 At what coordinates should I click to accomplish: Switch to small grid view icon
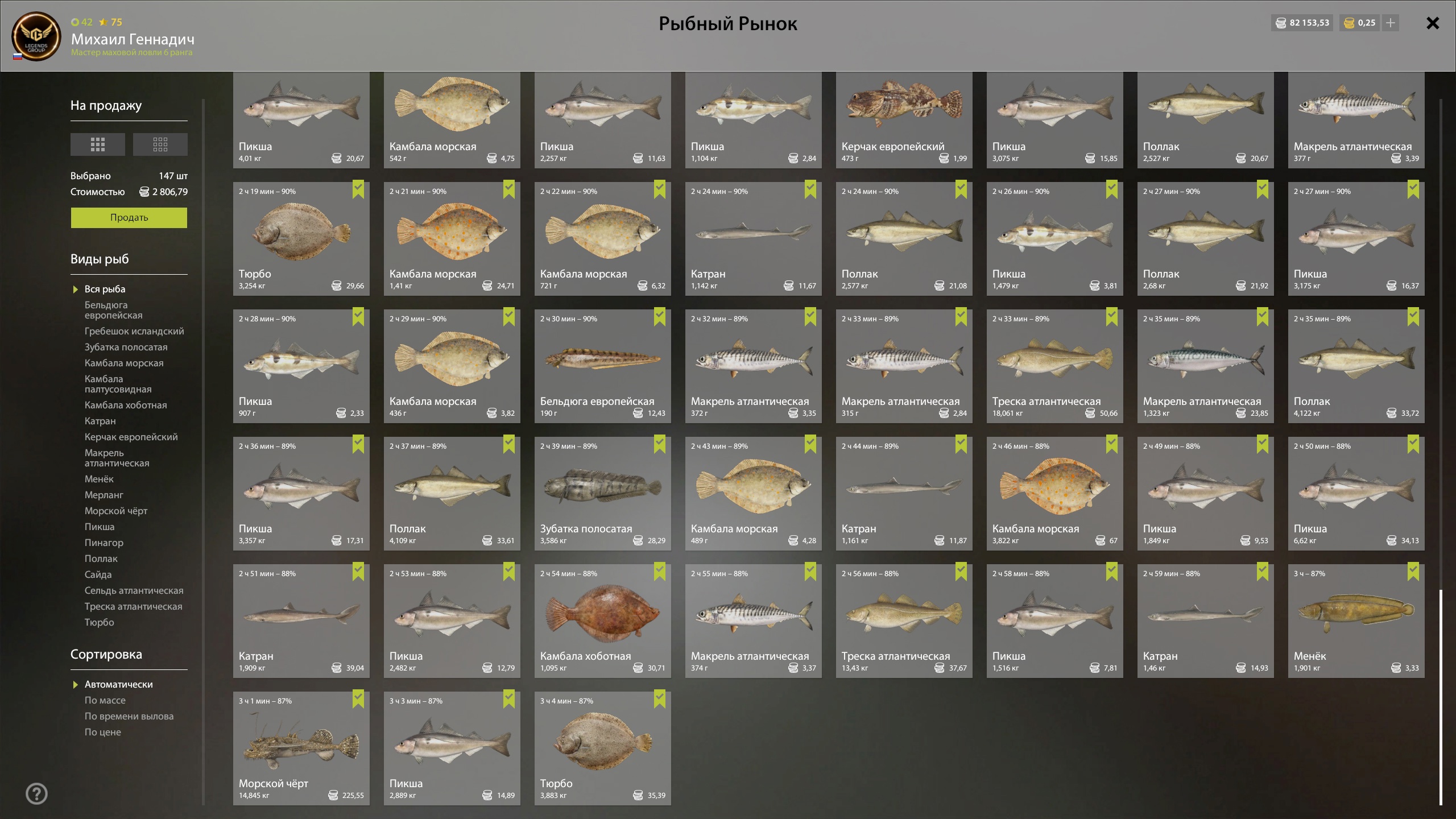click(160, 144)
